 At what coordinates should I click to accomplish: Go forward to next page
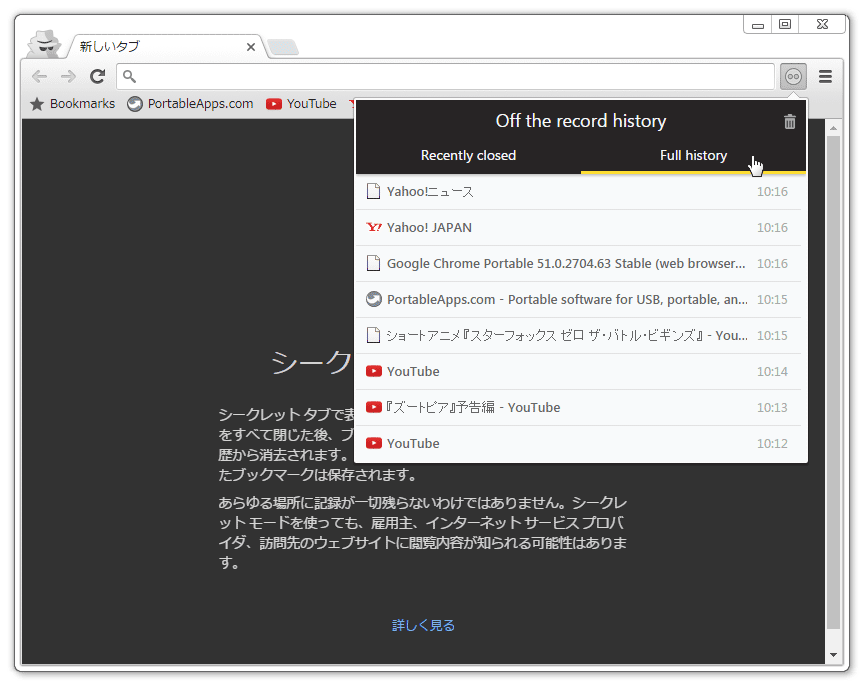68,77
